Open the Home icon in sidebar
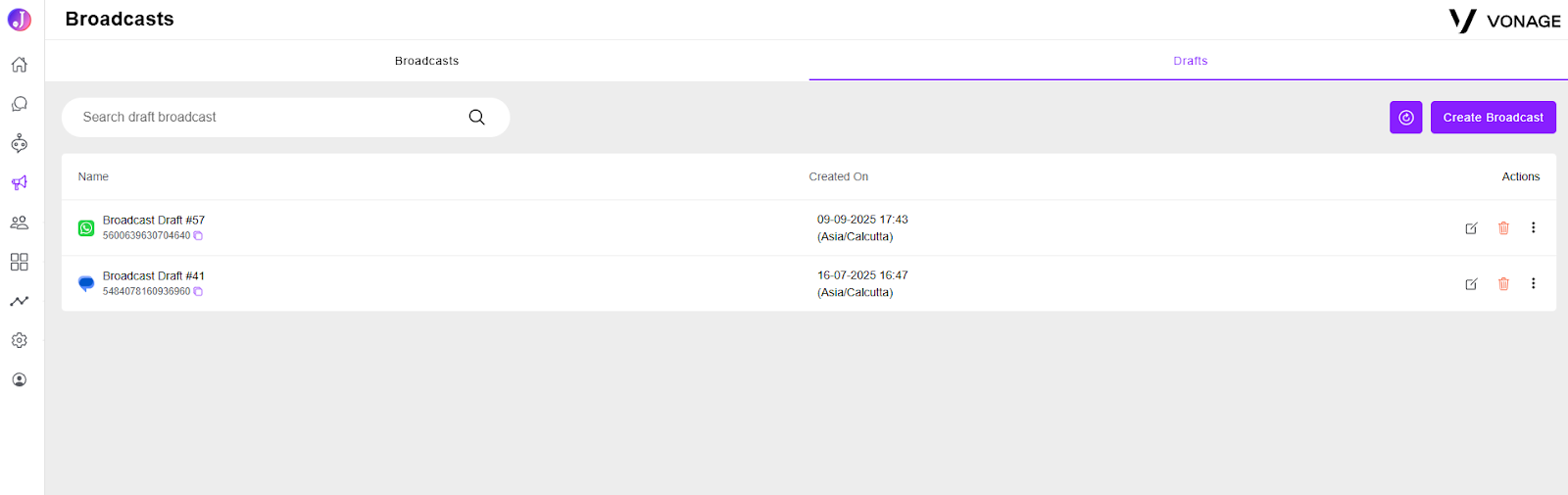 click(19, 65)
